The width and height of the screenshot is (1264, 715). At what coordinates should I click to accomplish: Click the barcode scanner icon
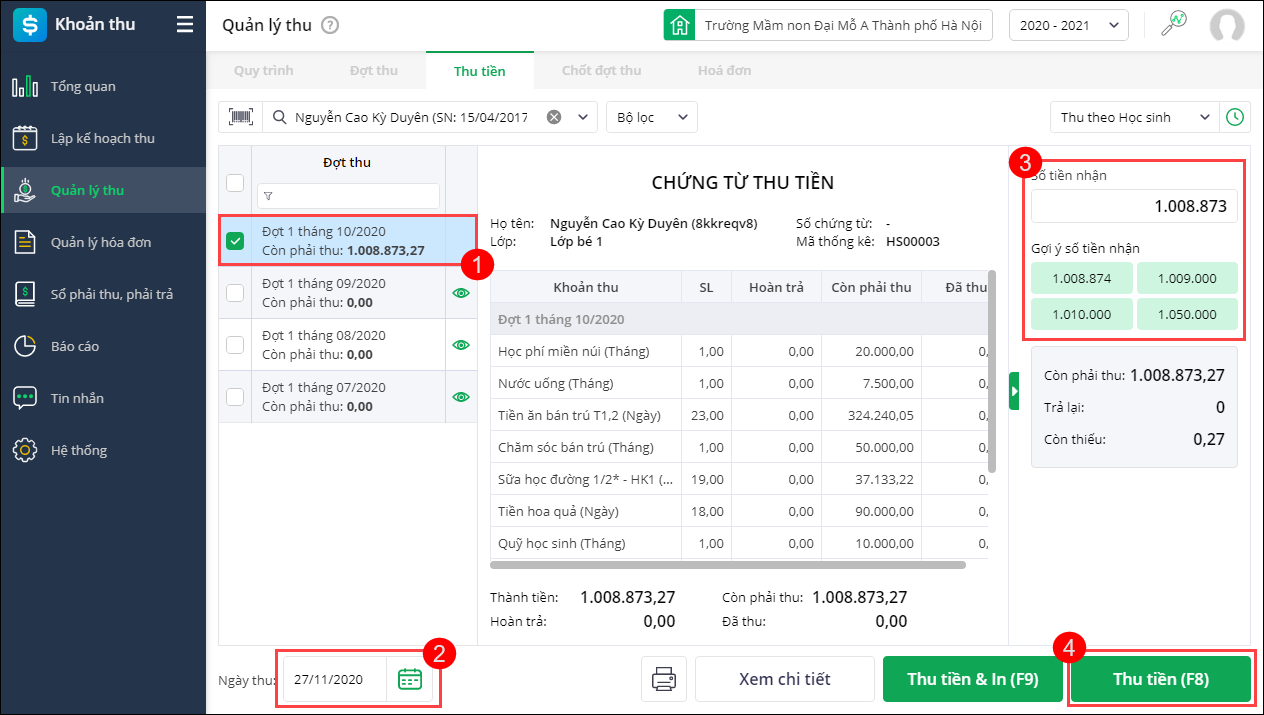(x=240, y=117)
